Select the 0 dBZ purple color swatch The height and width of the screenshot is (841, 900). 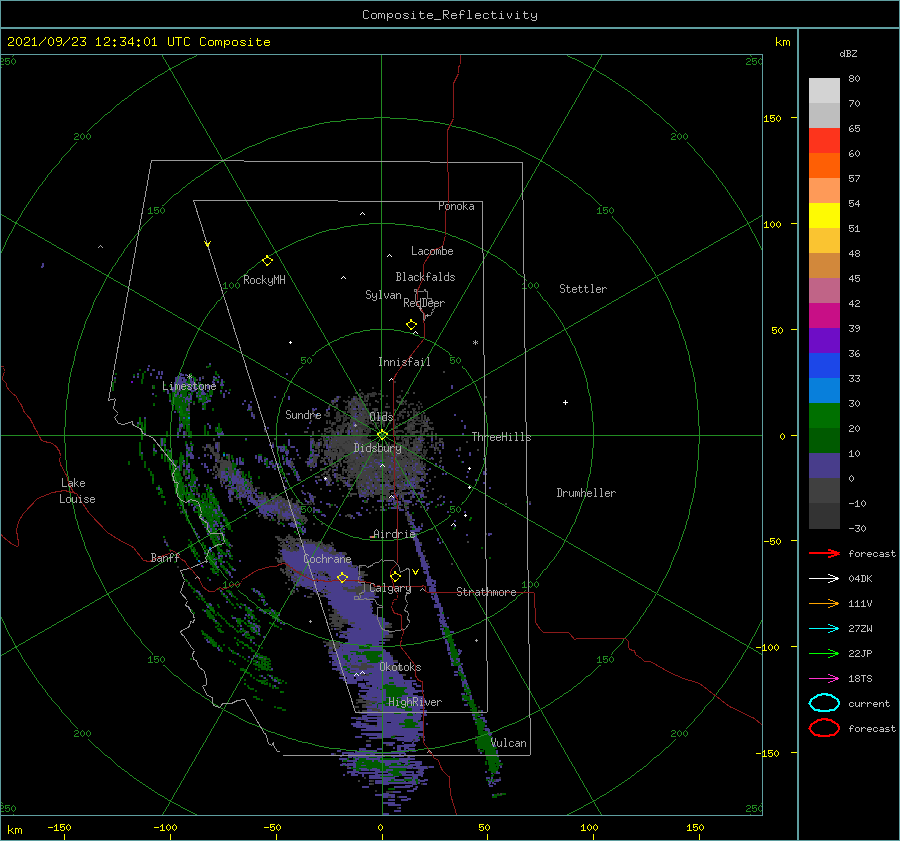(x=824, y=466)
